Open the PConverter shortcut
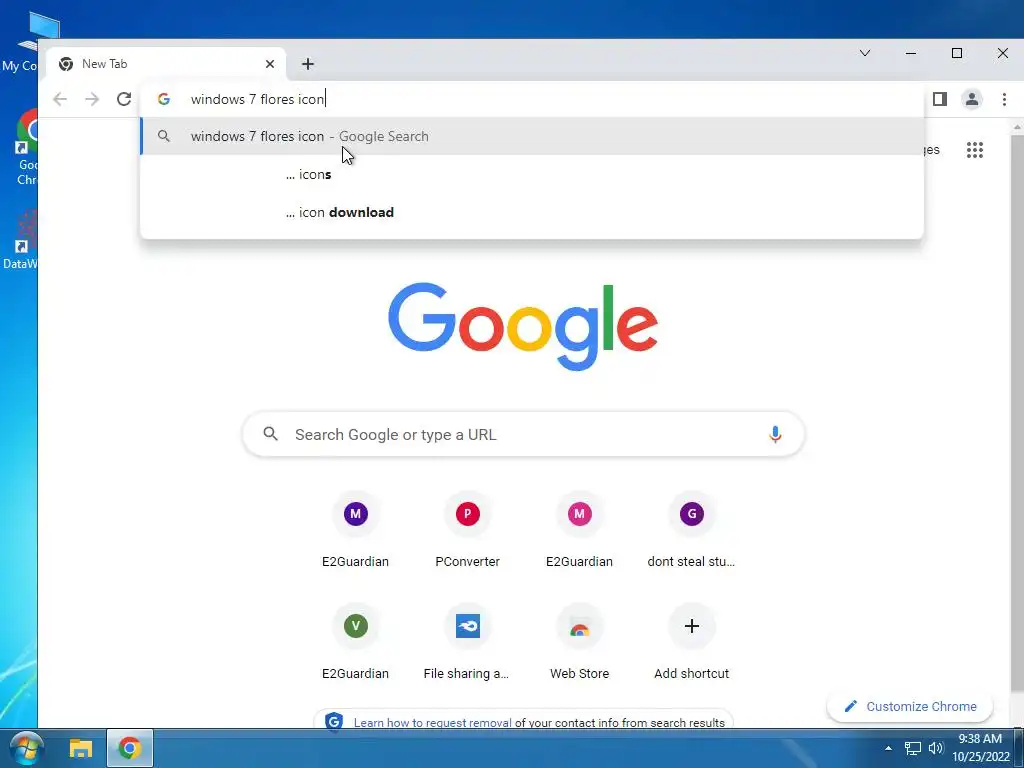 click(468, 531)
